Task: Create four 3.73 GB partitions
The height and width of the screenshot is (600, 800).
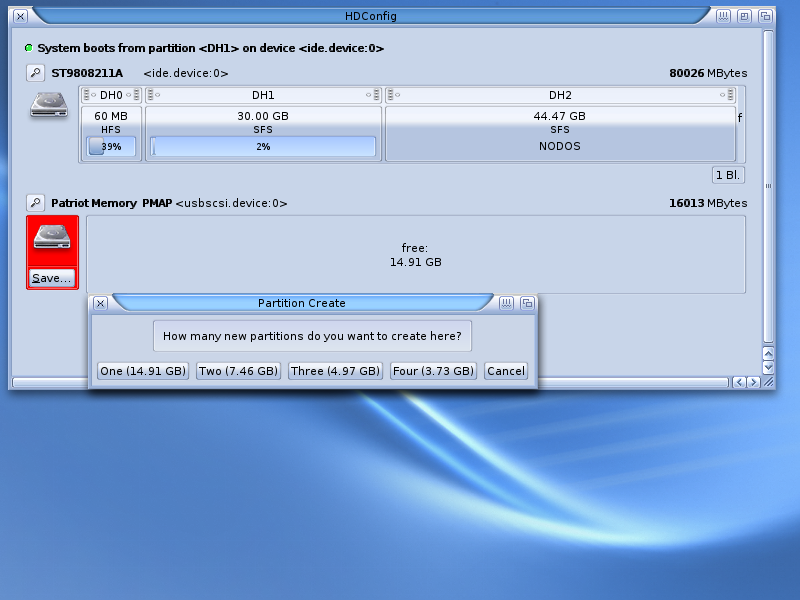Action: [433, 371]
